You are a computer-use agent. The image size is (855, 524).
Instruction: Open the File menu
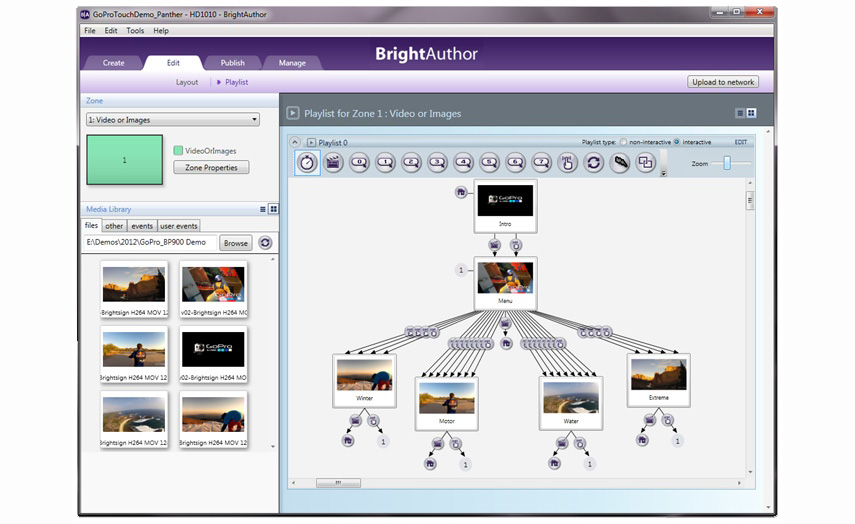(90, 31)
